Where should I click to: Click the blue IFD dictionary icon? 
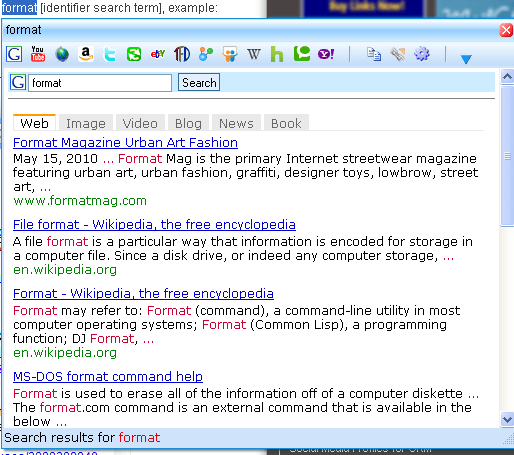click(x=182, y=54)
